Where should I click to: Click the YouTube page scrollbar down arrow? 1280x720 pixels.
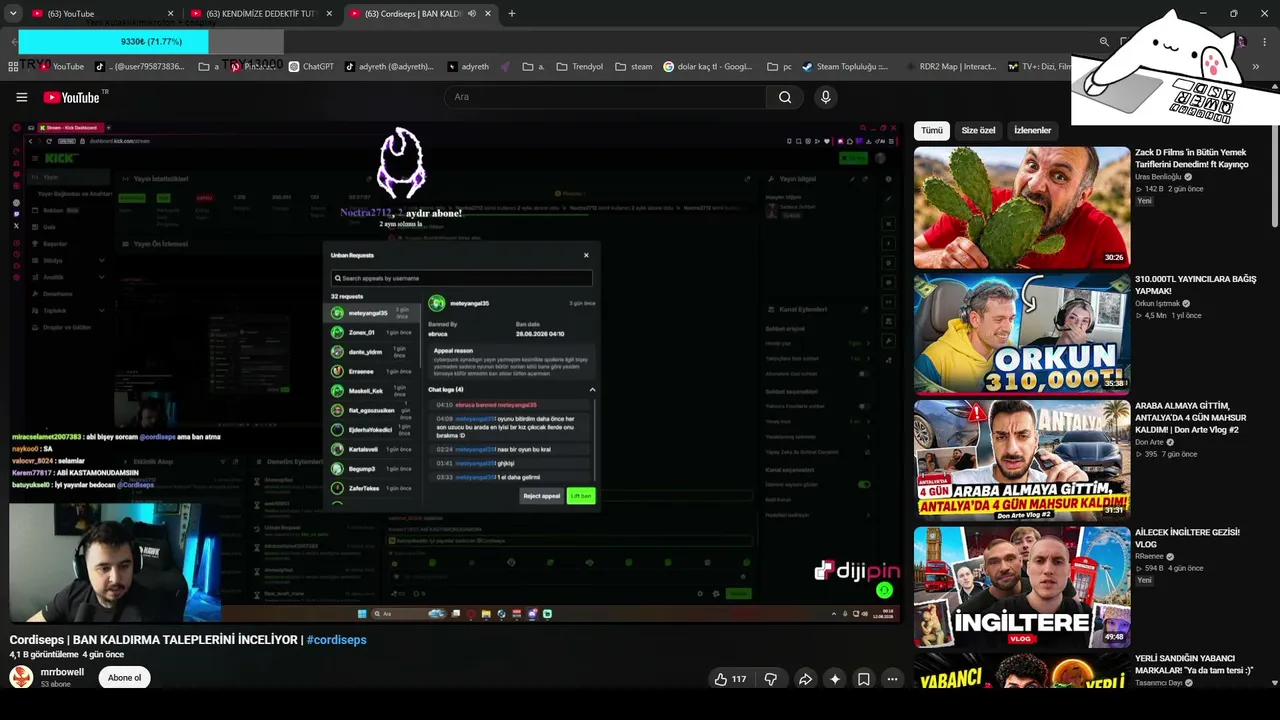(x=1274, y=682)
